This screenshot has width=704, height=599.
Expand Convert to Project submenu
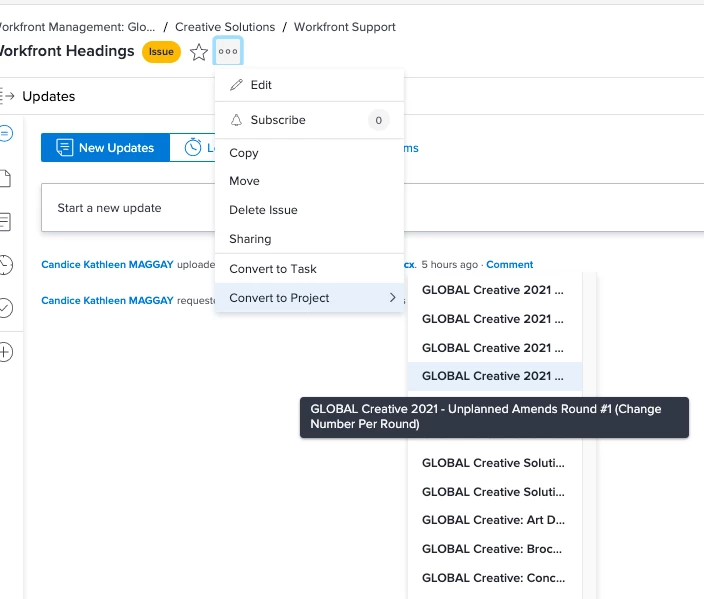pos(309,298)
